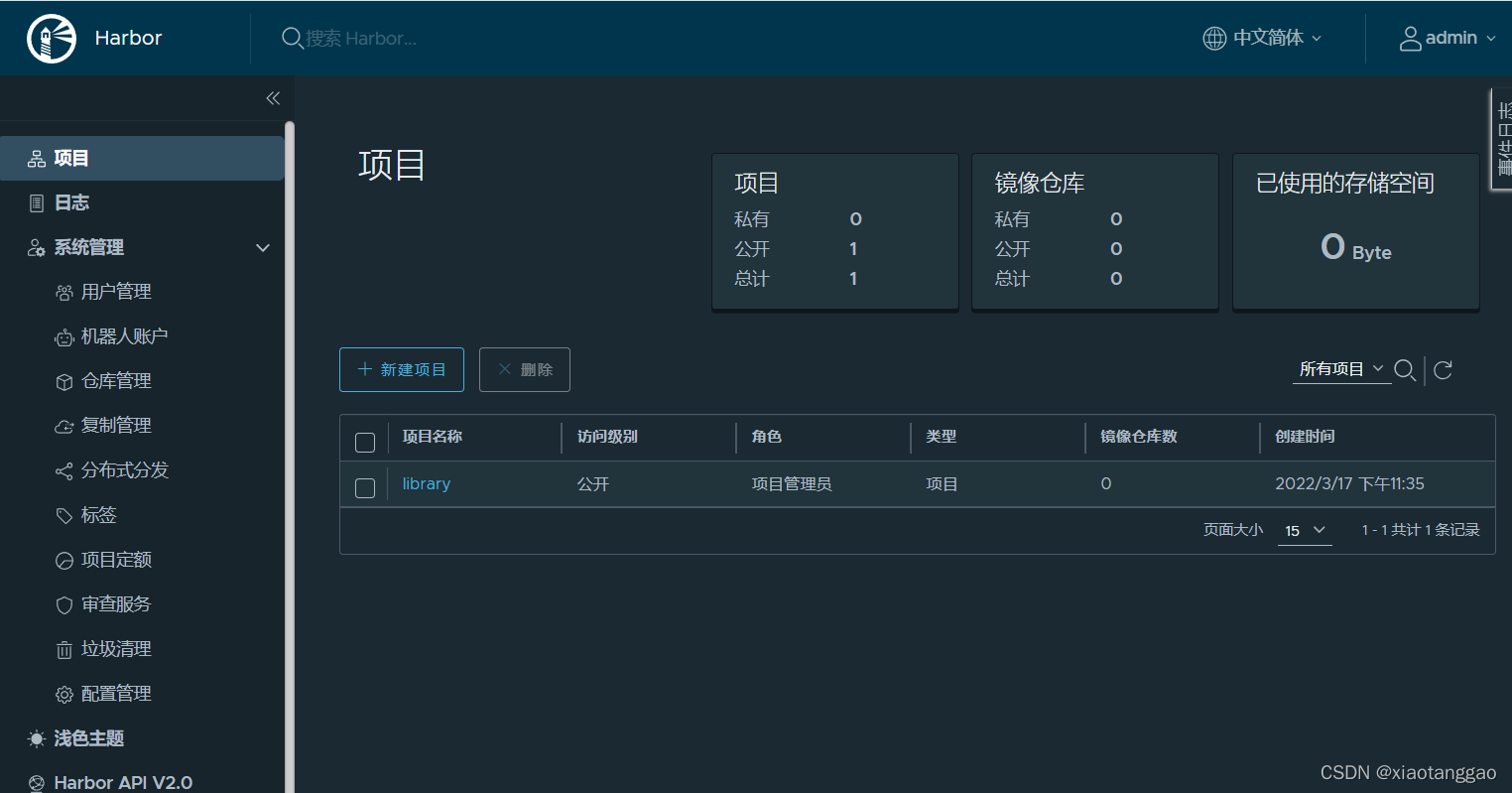
Task: Open the side tab on the right edge
Action: pyautogui.click(x=1502, y=139)
